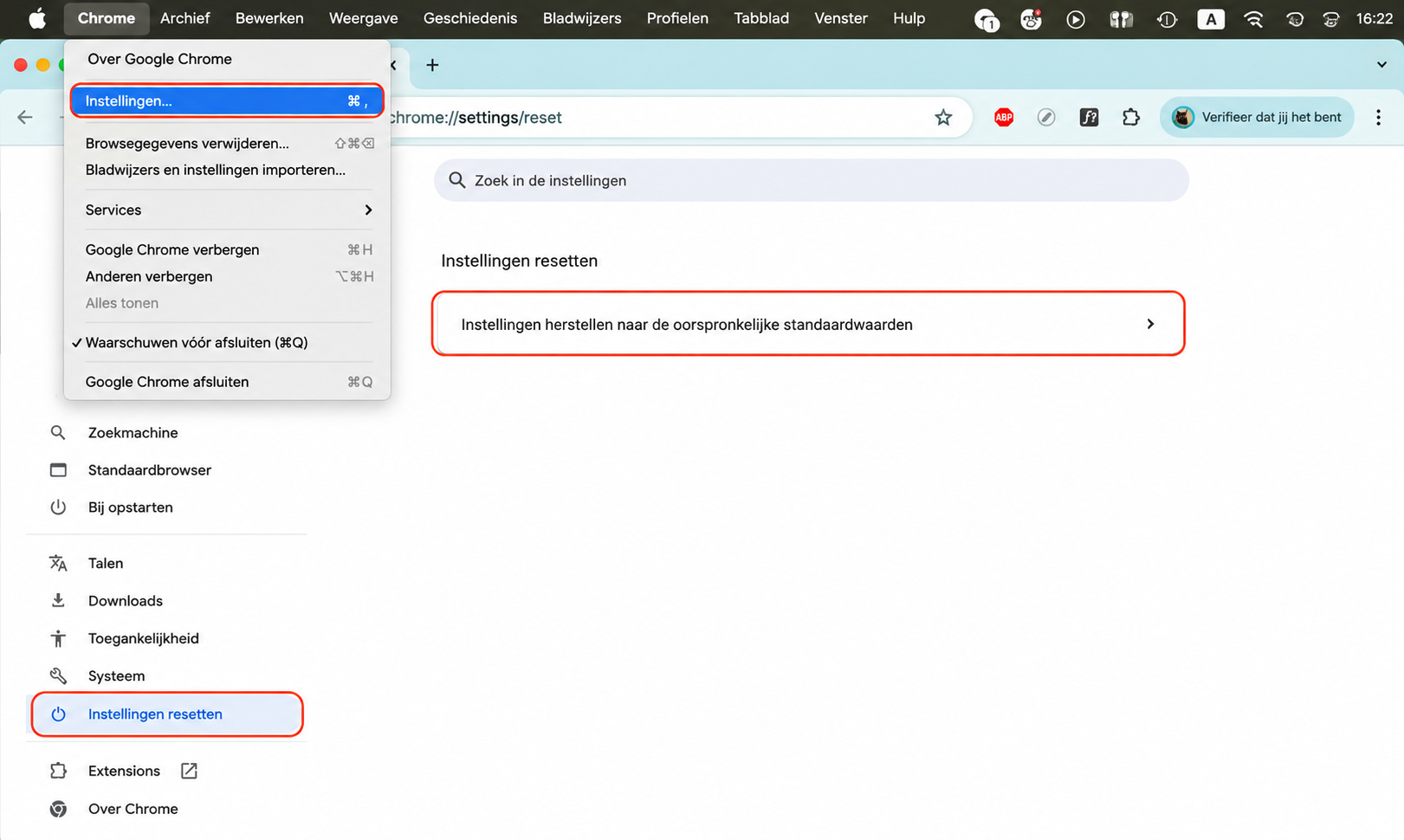This screenshot has width=1404, height=840.
Task: Open the Extensions puzzle-piece toolbar icon
Action: coord(1131,118)
